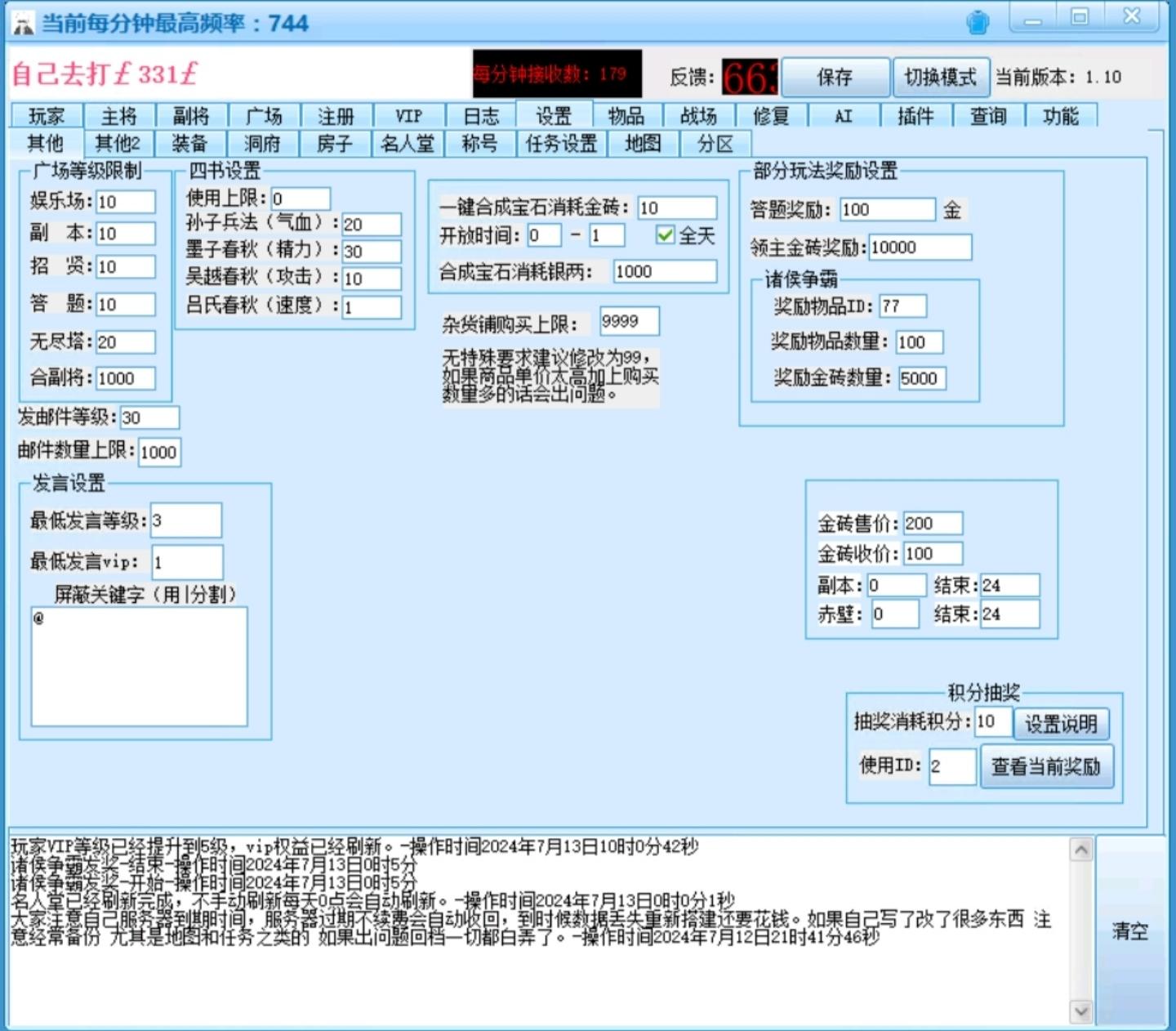Image resolution: width=1176 pixels, height=1031 pixels.
Task: Click the 最低发言等级 input field
Action: click(x=186, y=520)
